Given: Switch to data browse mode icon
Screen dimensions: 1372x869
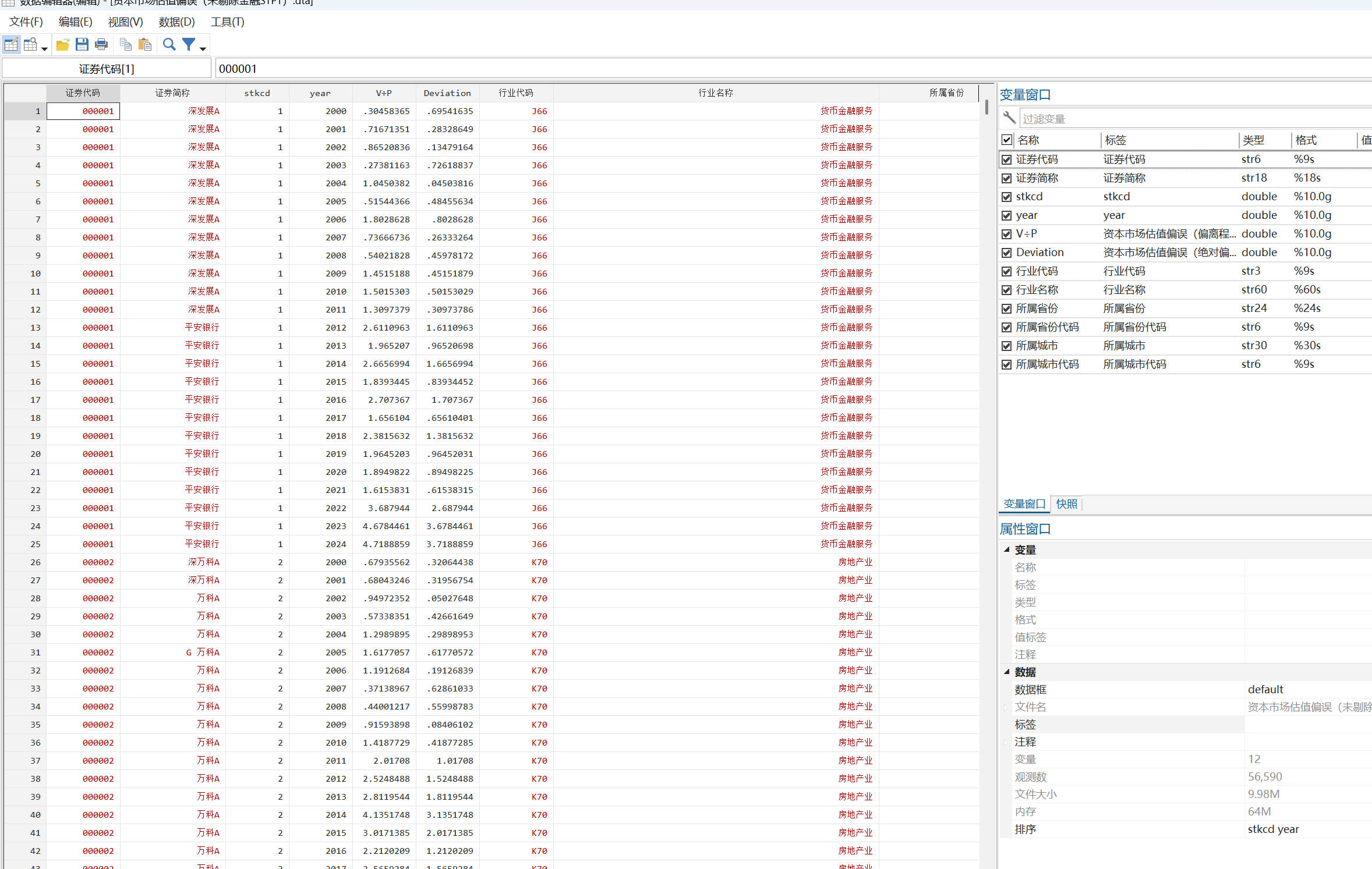Looking at the screenshot, I should pos(30,45).
